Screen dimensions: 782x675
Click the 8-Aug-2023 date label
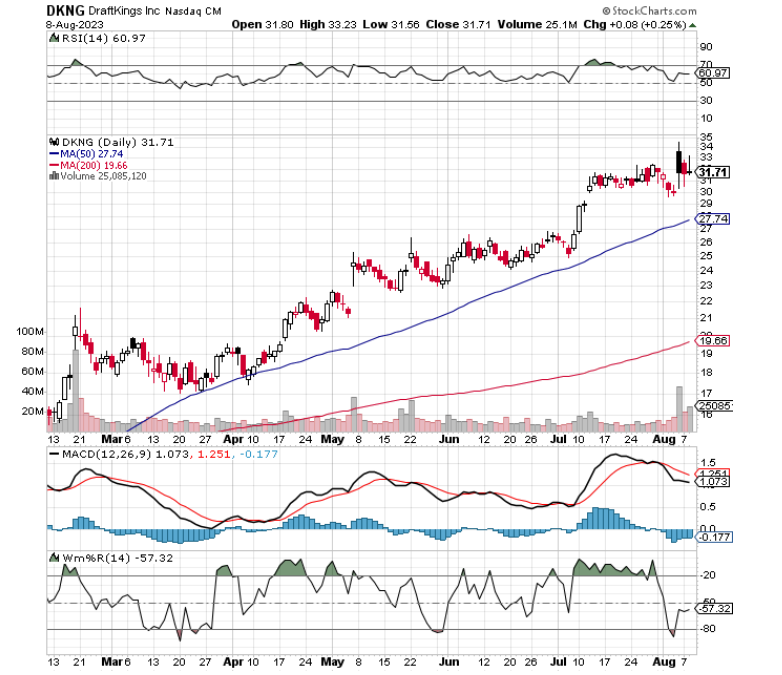coord(74,25)
